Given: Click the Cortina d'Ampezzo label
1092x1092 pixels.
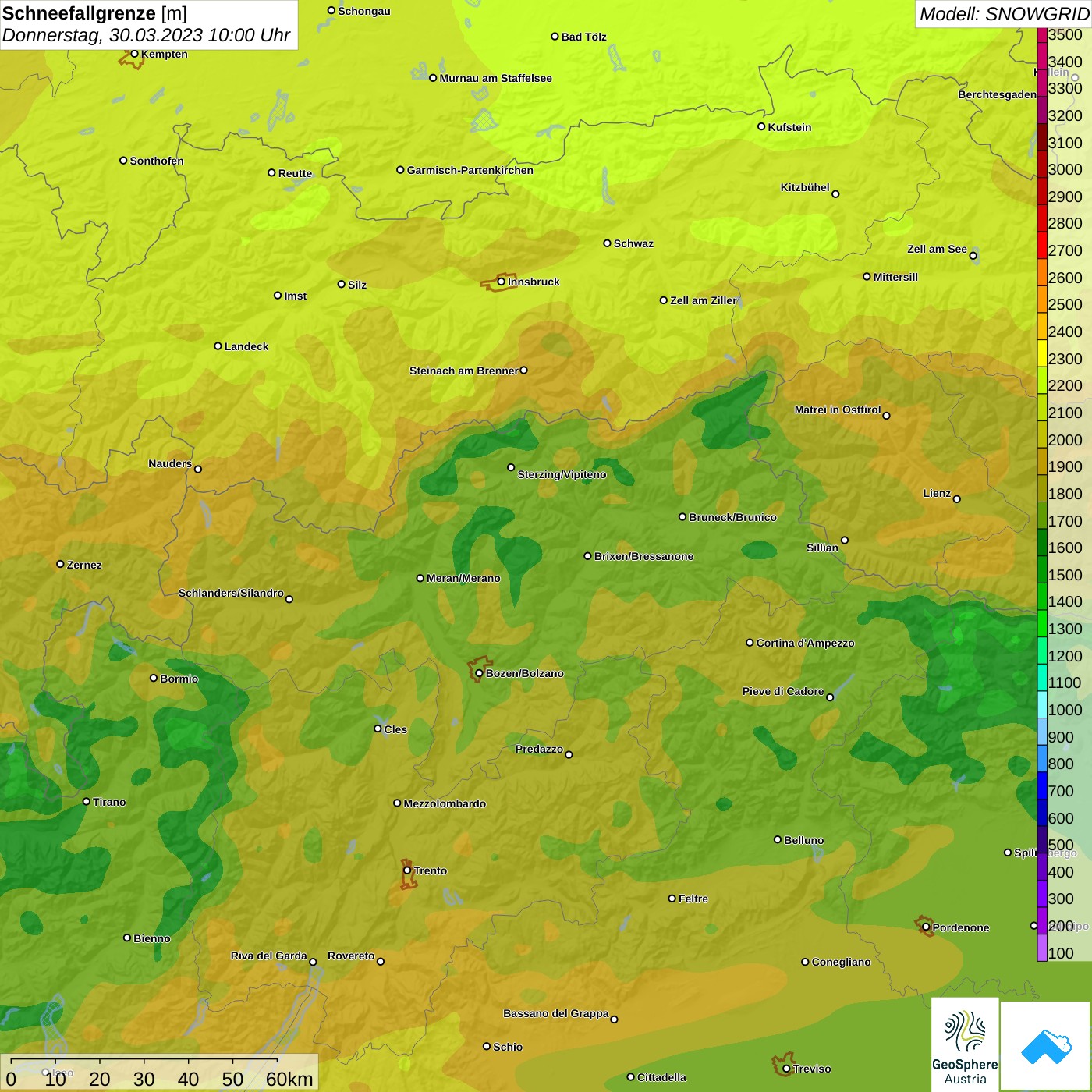Looking at the screenshot, I should pos(805,643).
